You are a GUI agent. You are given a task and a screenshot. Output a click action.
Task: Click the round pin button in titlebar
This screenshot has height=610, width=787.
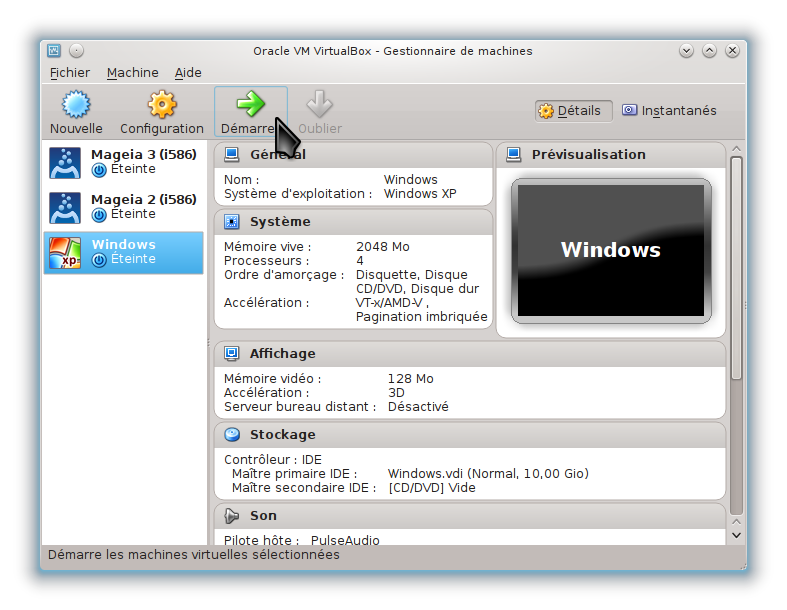point(76,51)
